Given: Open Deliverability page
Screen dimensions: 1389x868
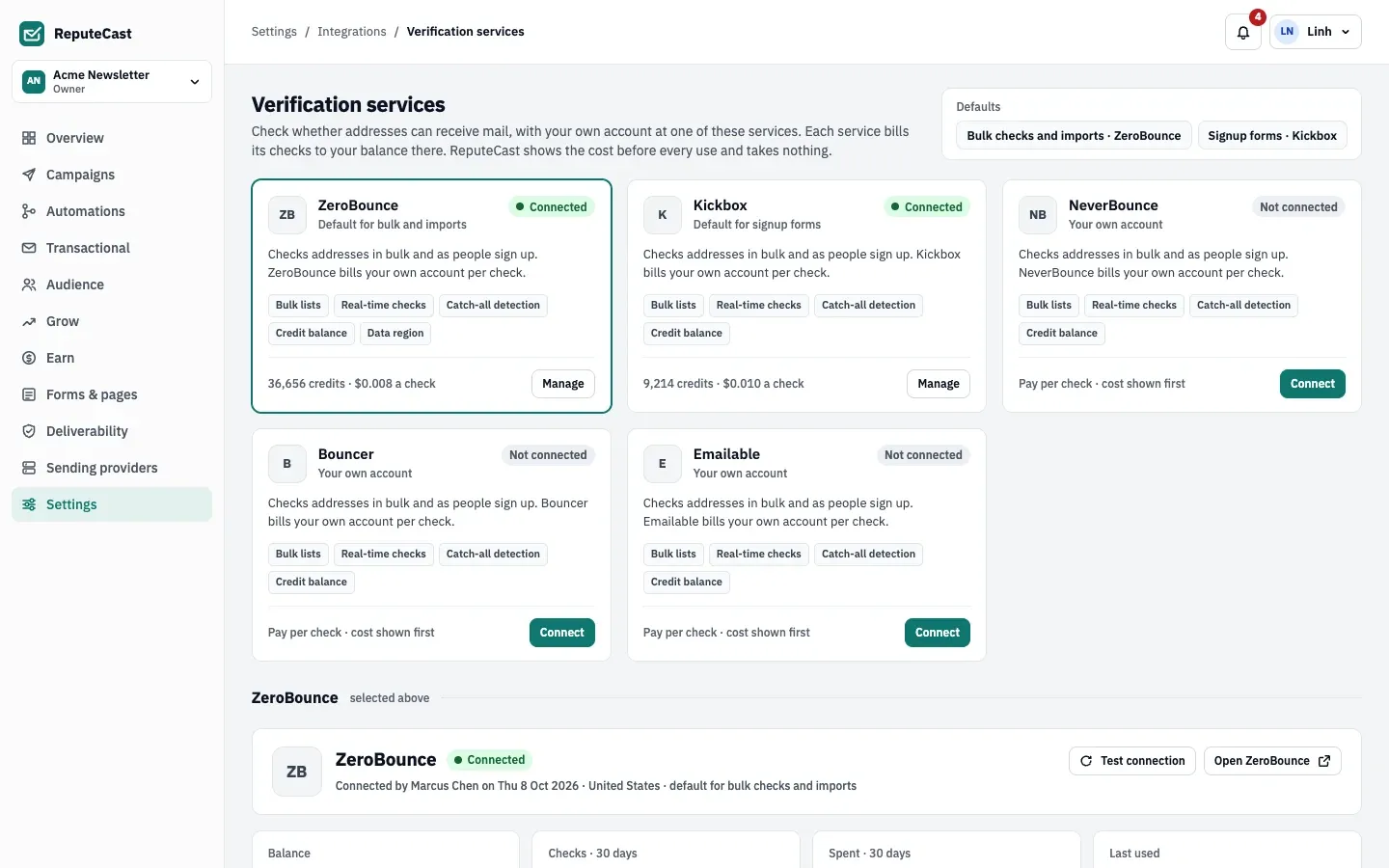Looking at the screenshot, I should [112, 431].
